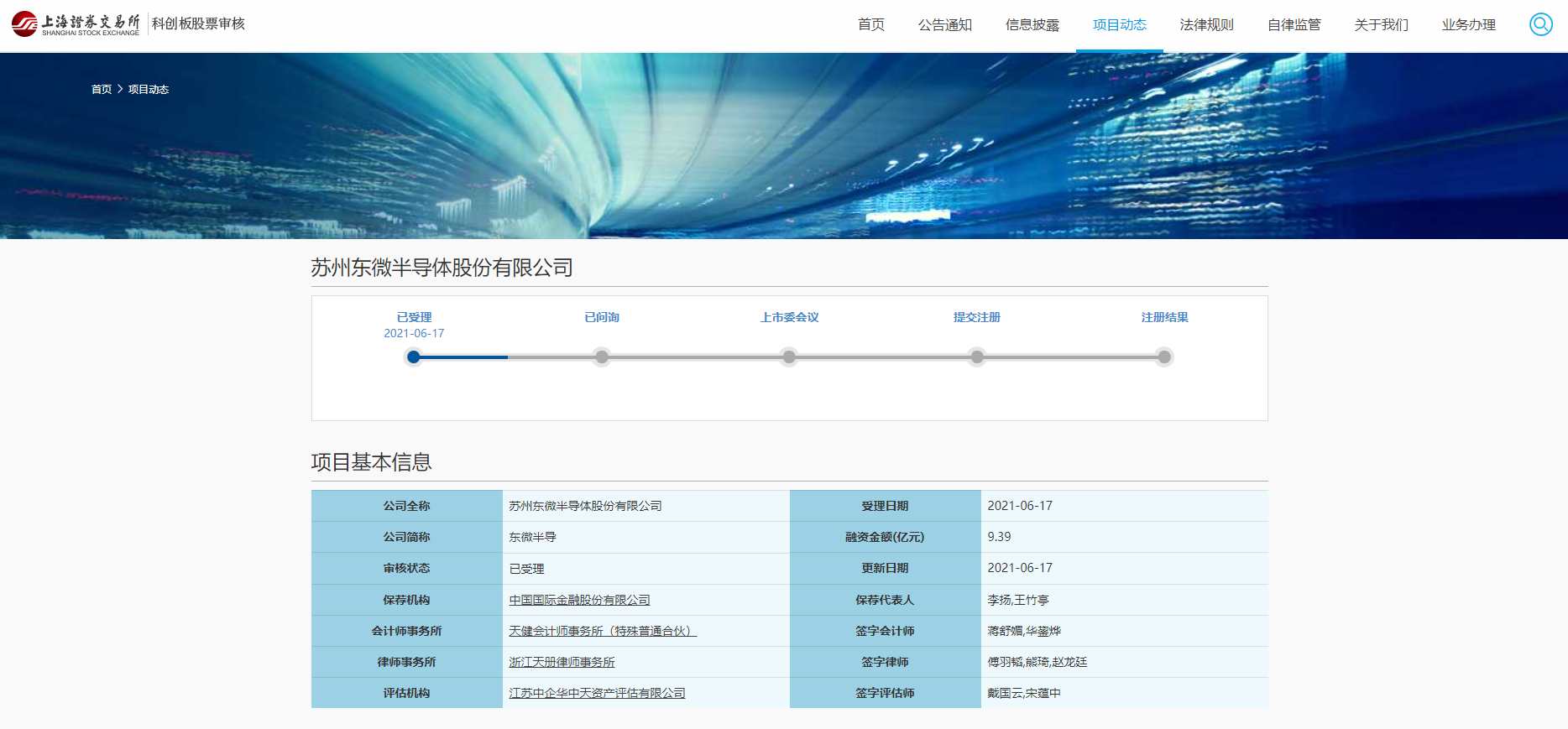
Task: Click the 注册结果 step label
Action: (1164, 317)
